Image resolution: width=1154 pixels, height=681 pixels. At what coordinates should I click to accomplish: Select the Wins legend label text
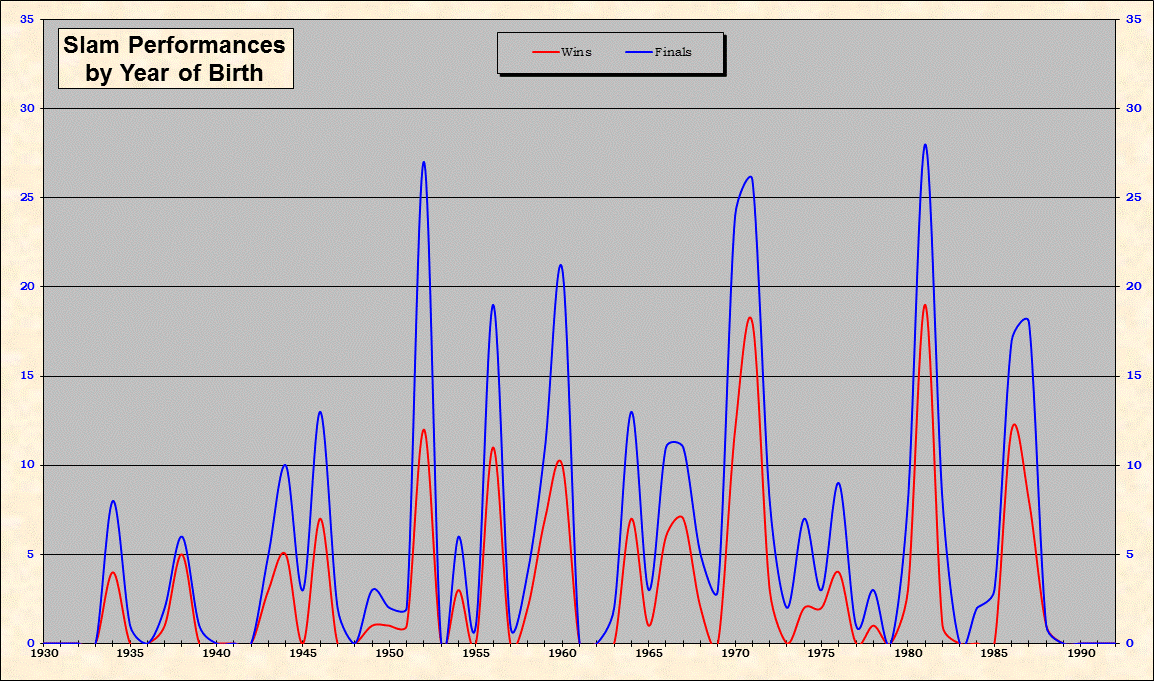tap(576, 52)
